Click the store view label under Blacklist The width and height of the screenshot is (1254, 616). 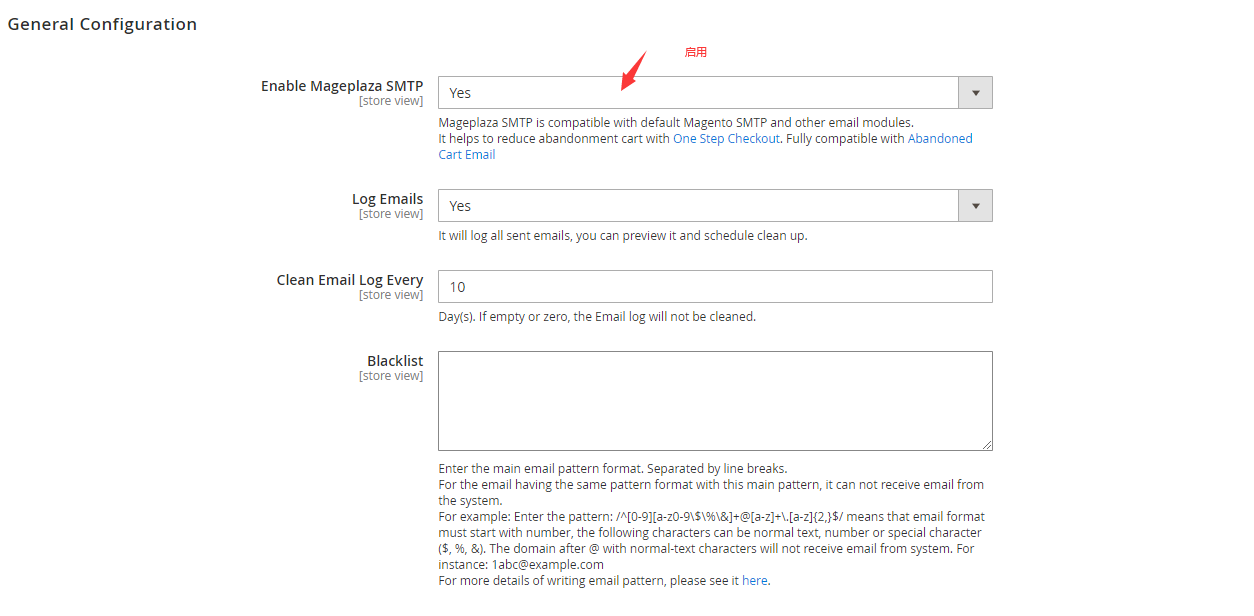(391, 375)
